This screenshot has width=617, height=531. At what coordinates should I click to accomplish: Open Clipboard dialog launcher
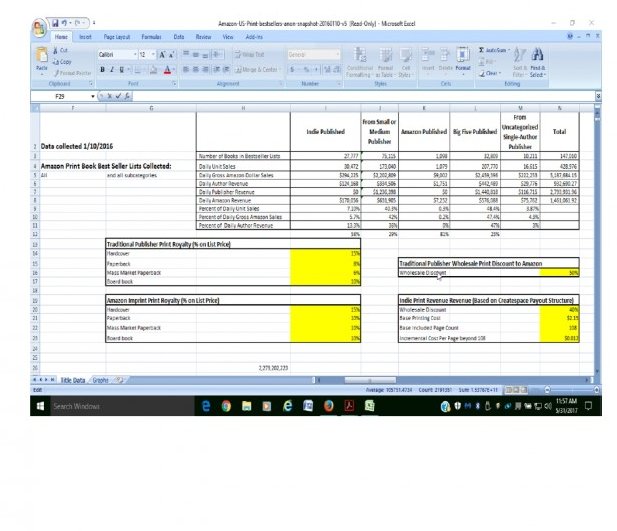coord(91,83)
